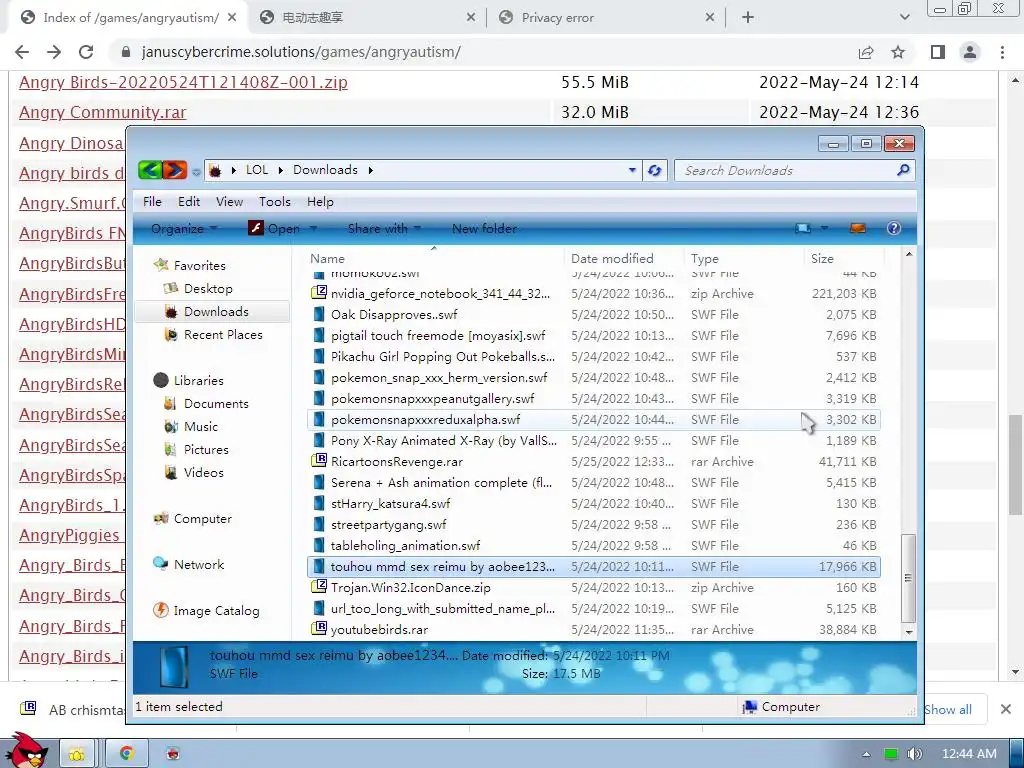
Task: Select Network in the sidebar
Action: click(x=199, y=564)
